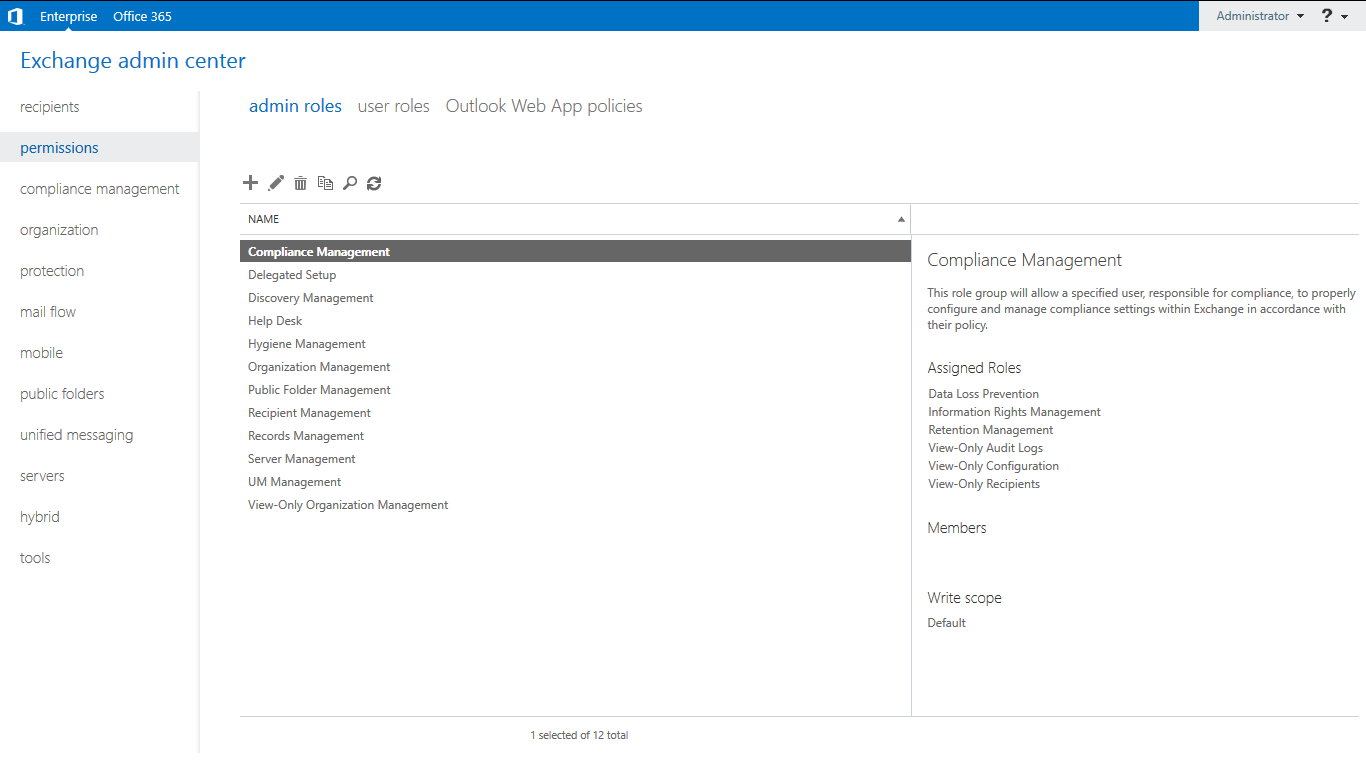Viewport: 1366px width, 768px height.
Task: Click the search magnifier icon
Action: coord(350,183)
